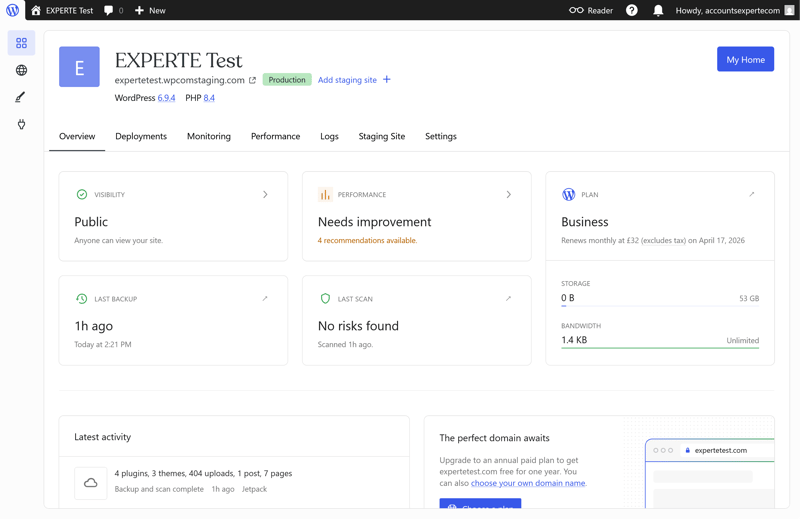Viewport: 800px width, 519px height.
Task: Open WordPress version 6.9.4 link
Action: (166, 98)
